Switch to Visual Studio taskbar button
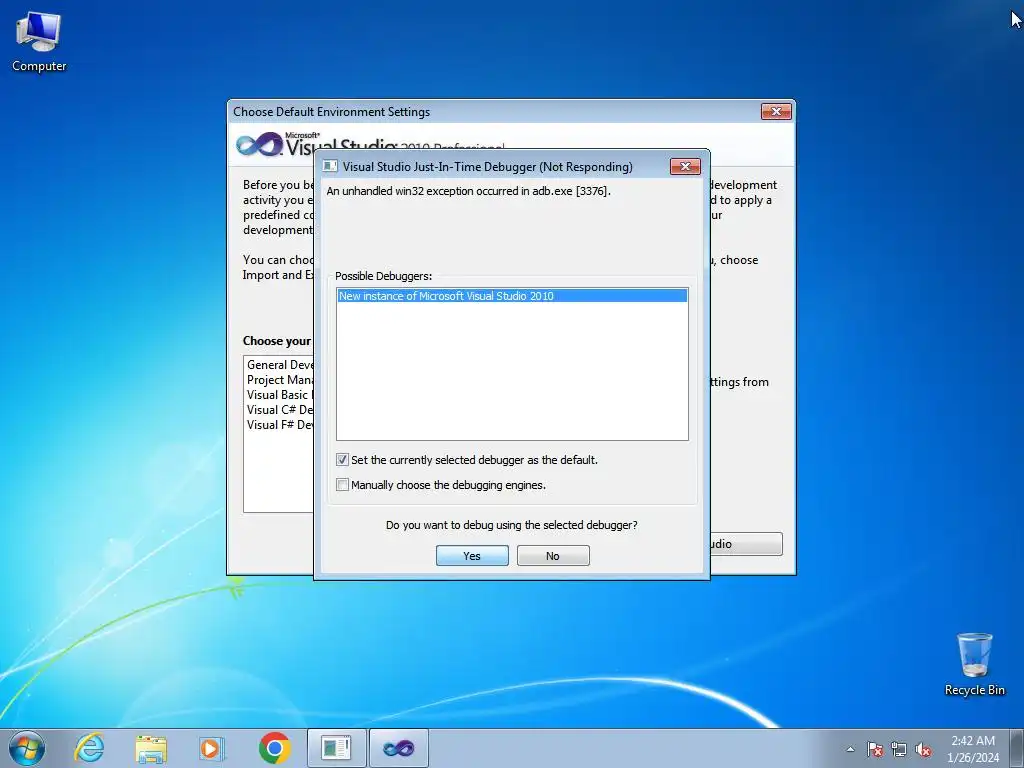 tap(399, 748)
